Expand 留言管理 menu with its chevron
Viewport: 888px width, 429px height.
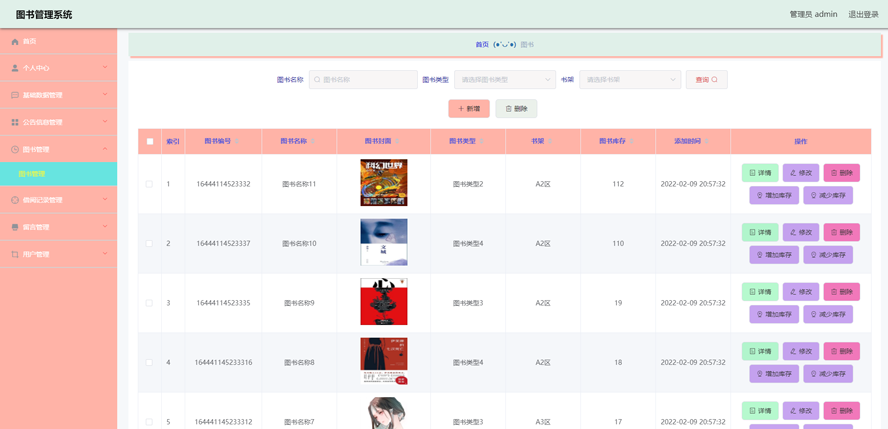coord(105,227)
